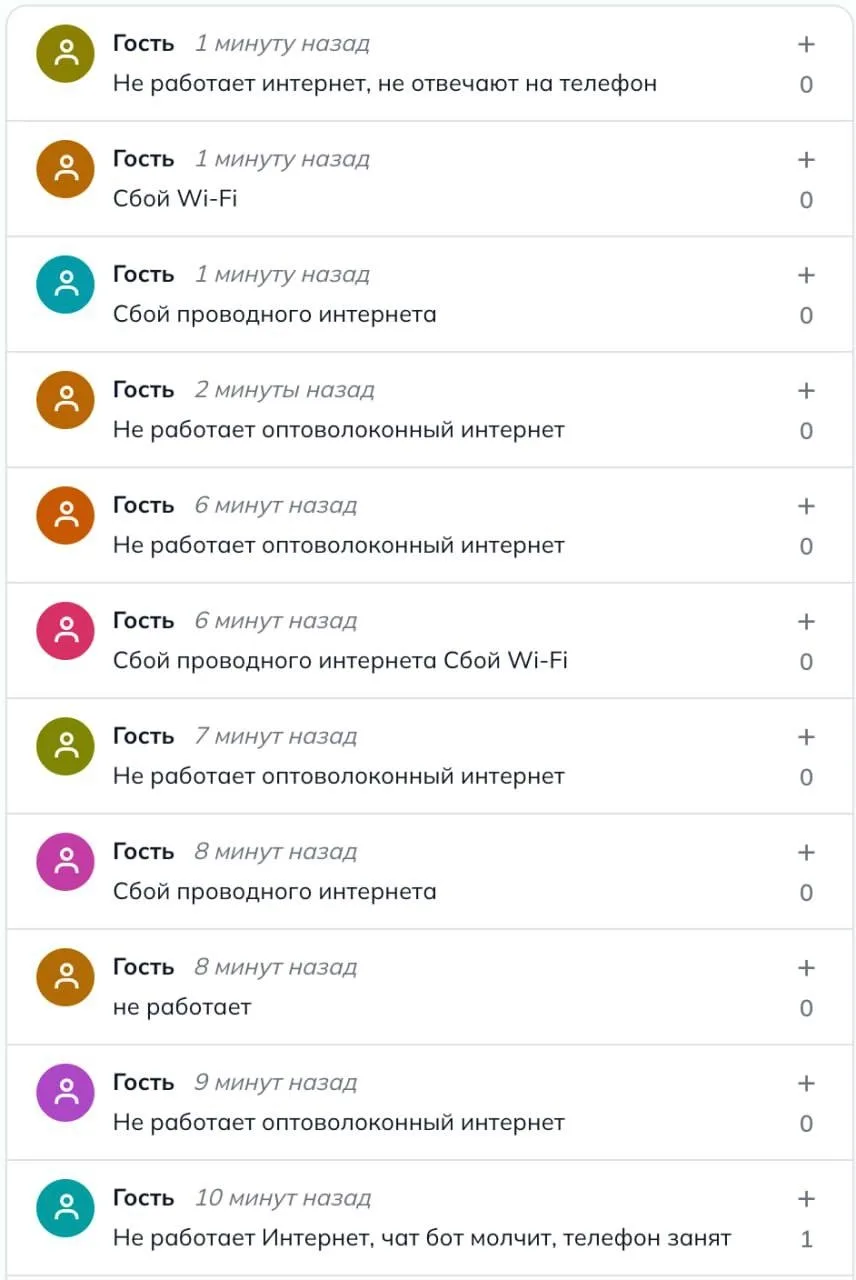Click the '10 минут назад' timestamp
Screen dimensions: 856x1280
[283, 1198]
